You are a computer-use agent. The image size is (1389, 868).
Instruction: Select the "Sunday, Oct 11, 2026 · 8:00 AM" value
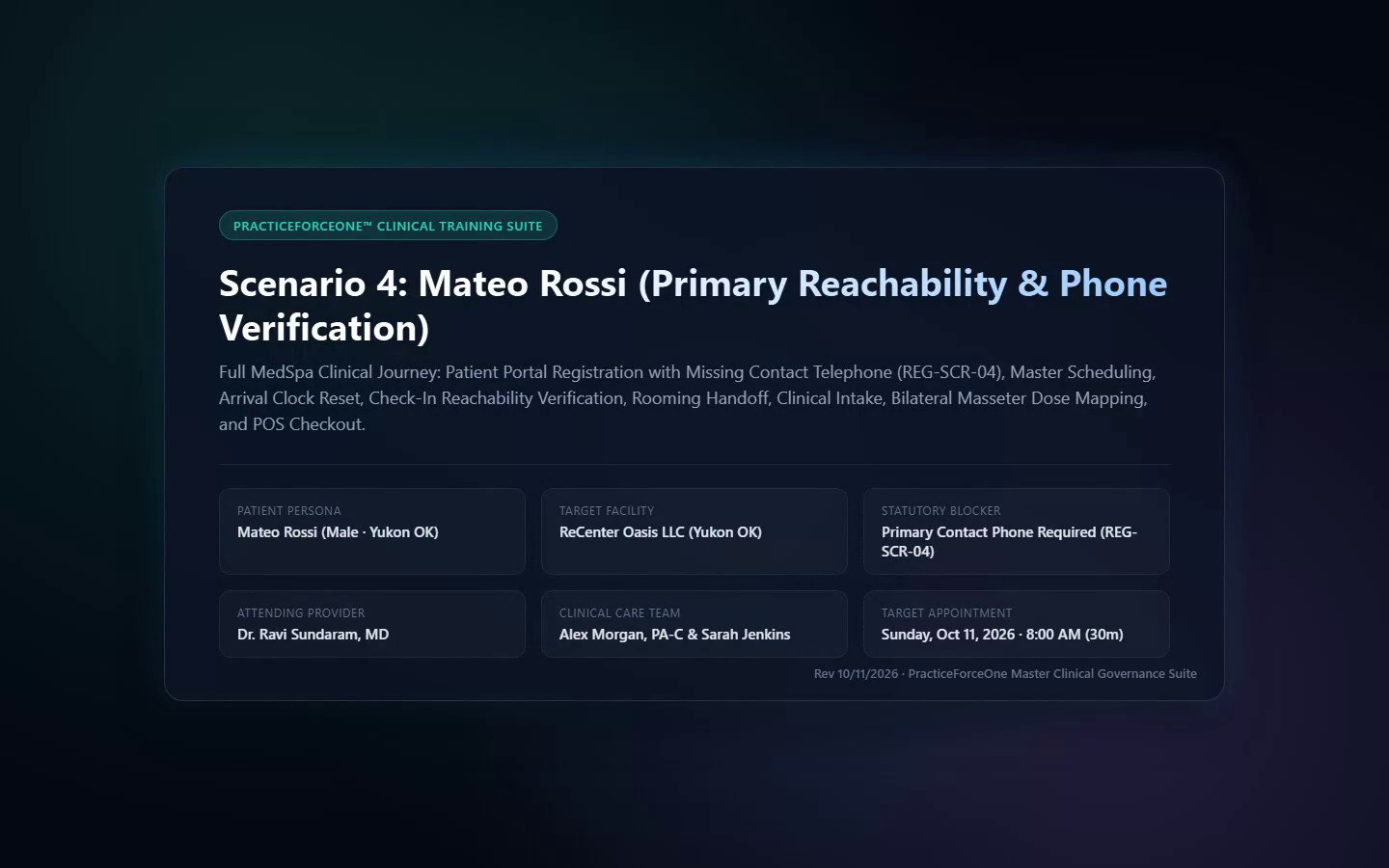(x=1002, y=635)
